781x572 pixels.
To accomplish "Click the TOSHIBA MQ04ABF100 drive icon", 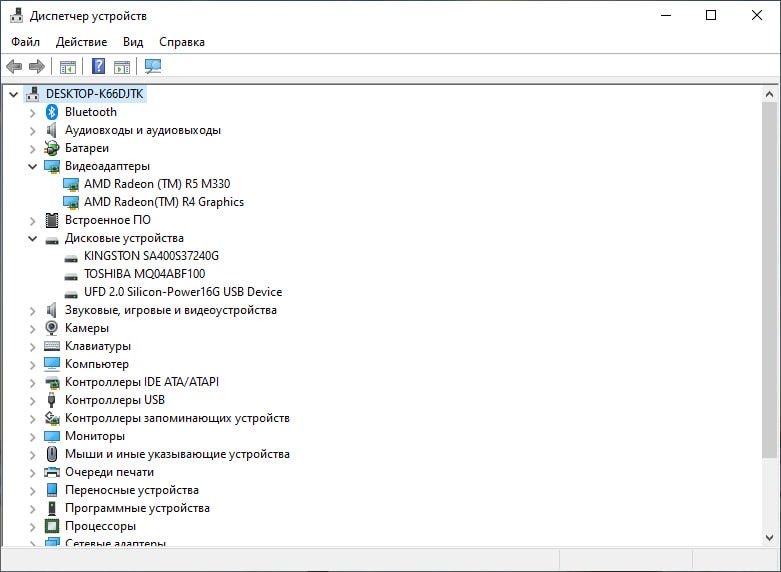I will point(71,276).
